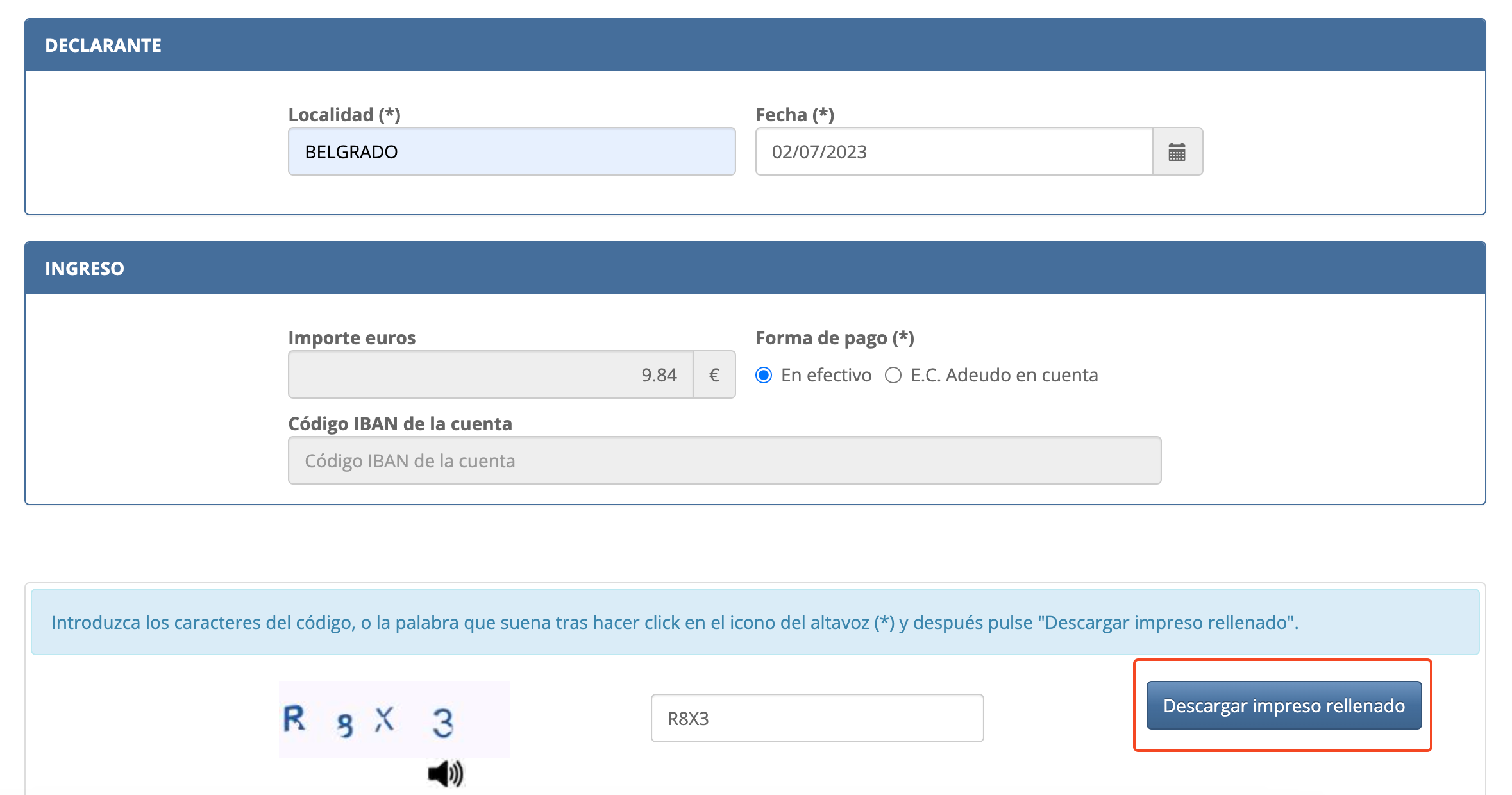This screenshot has height=795, width=1512.
Task: Click the euro symbol beside the amount
Action: coord(714,375)
